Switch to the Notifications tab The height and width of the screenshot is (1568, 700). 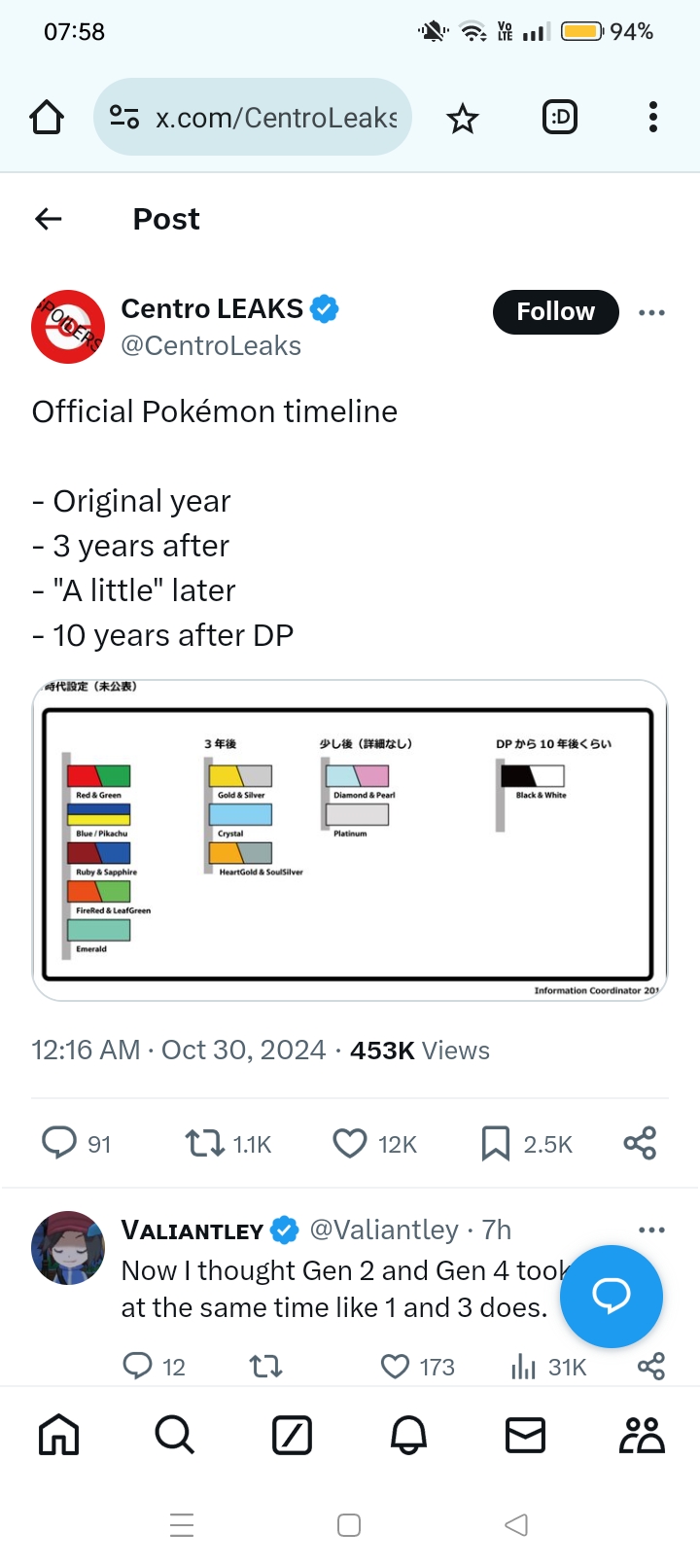coord(408,1435)
